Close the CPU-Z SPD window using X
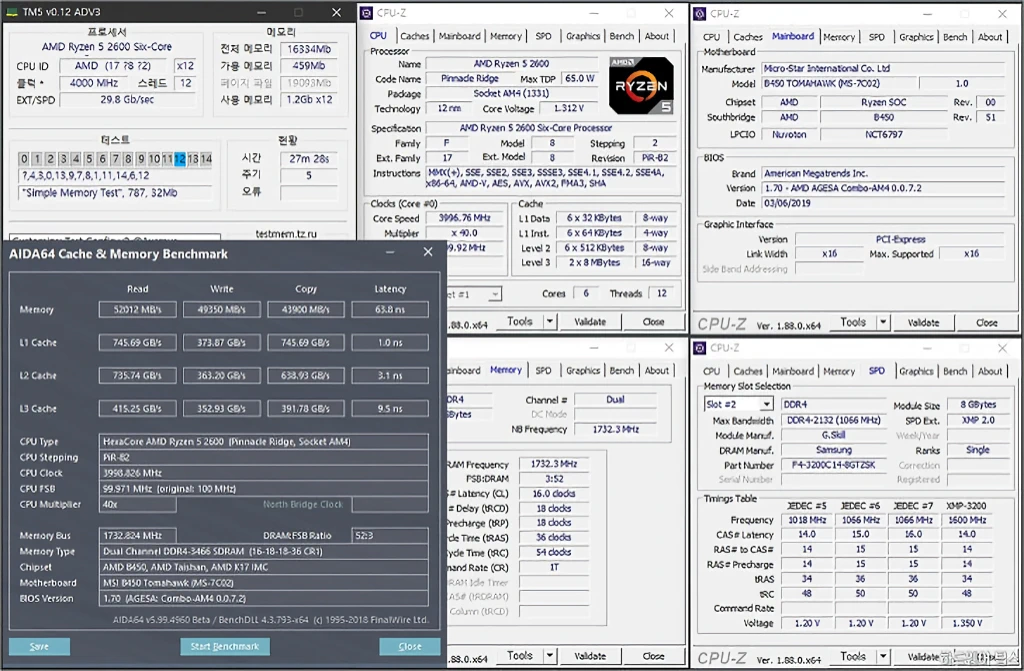This screenshot has width=1024, height=671. 1002,348
